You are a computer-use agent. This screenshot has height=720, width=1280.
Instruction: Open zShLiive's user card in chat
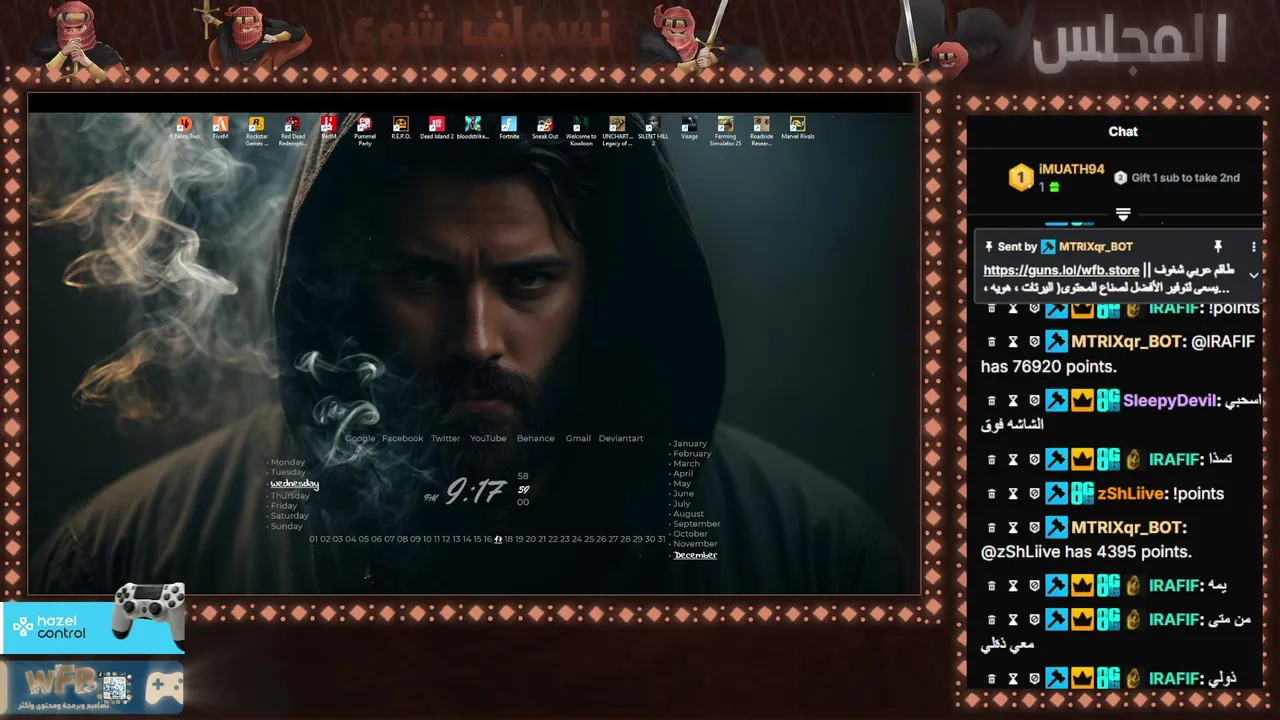(1130, 494)
